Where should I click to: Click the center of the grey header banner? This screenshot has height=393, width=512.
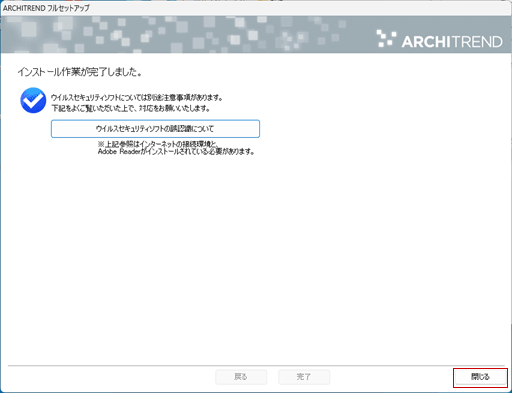point(256,34)
